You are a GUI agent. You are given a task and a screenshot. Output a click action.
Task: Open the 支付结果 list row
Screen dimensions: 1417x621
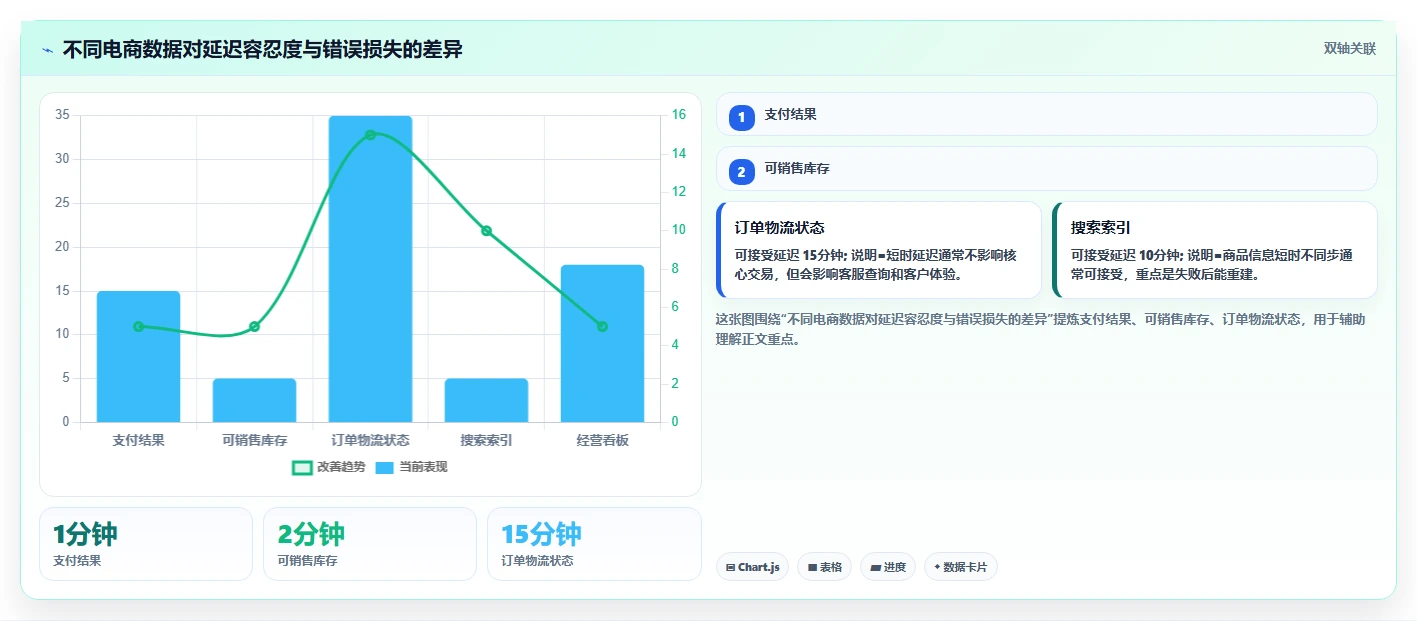tap(1046, 114)
